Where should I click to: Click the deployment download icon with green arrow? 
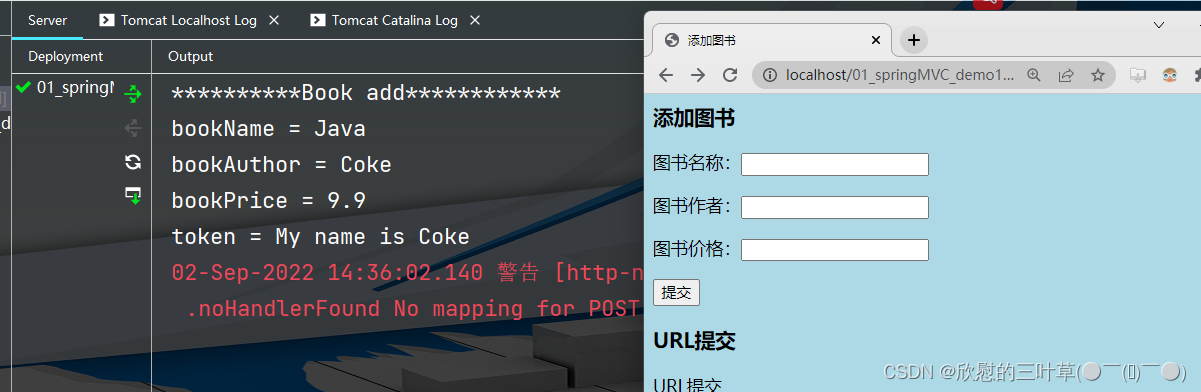click(x=133, y=195)
